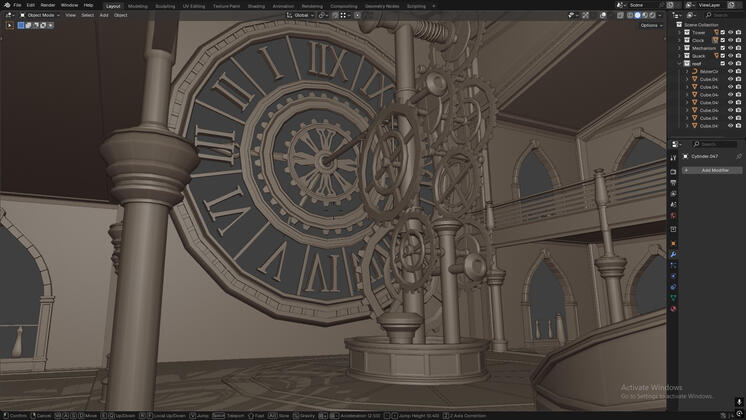The width and height of the screenshot is (746, 420).
Task: Open the Modifiers wrench tab
Action: (x=673, y=254)
